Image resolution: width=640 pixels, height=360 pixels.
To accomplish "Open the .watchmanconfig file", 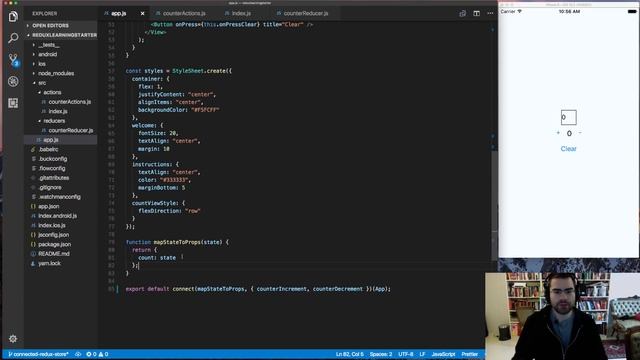I will pyautogui.click(x=59, y=197).
